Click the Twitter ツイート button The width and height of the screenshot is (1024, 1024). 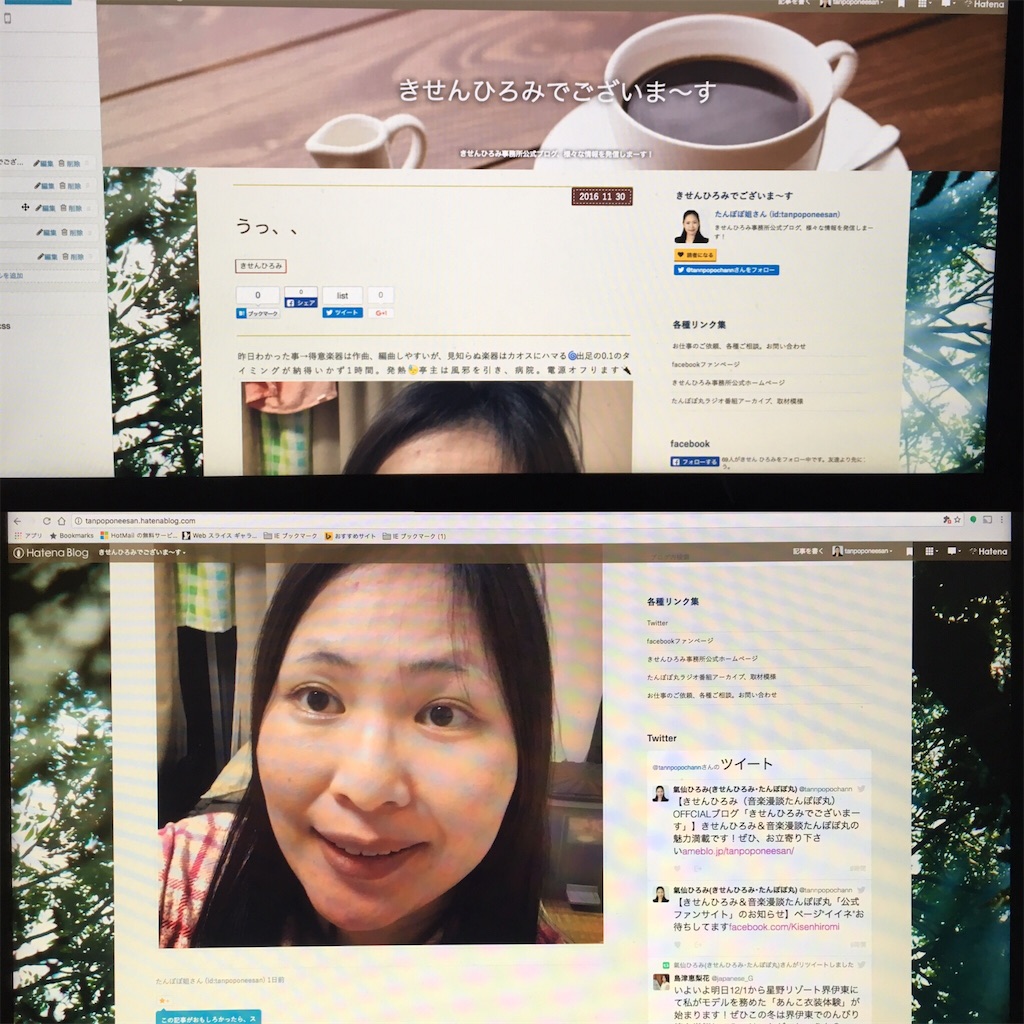pyautogui.click(x=342, y=313)
